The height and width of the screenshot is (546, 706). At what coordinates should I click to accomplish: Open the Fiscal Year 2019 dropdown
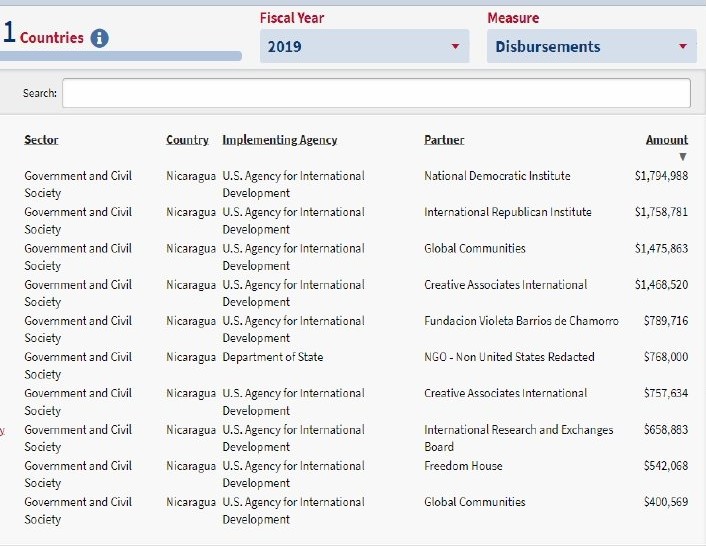364,46
